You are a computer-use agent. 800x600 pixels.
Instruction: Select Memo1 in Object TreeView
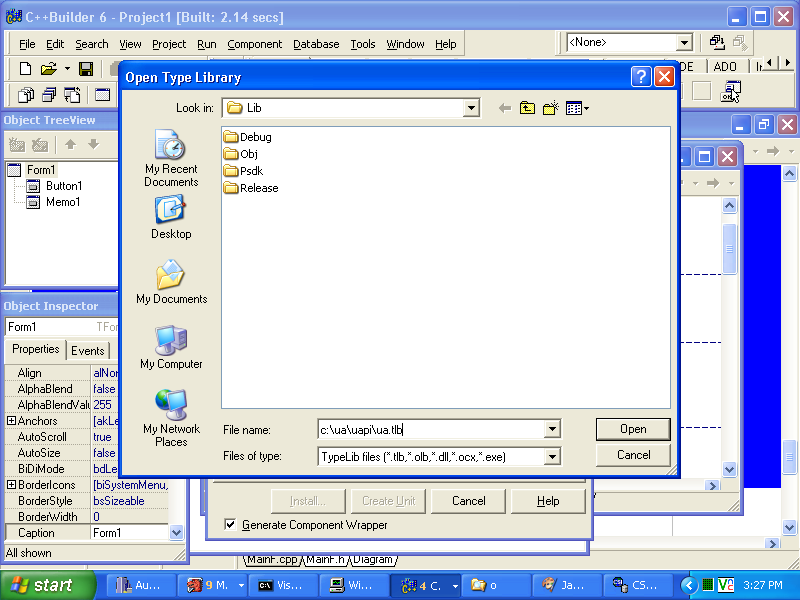click(63, 202)
